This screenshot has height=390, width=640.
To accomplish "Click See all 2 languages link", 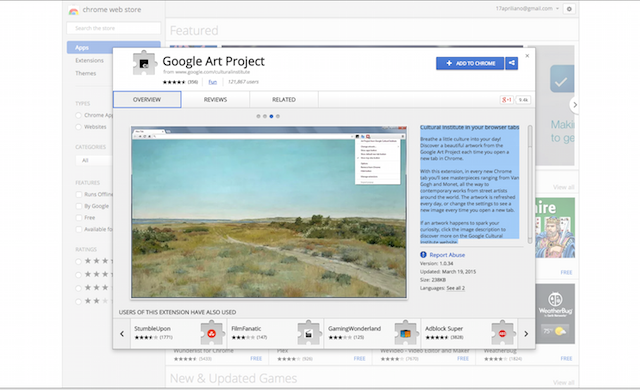I will click(456, 288).
